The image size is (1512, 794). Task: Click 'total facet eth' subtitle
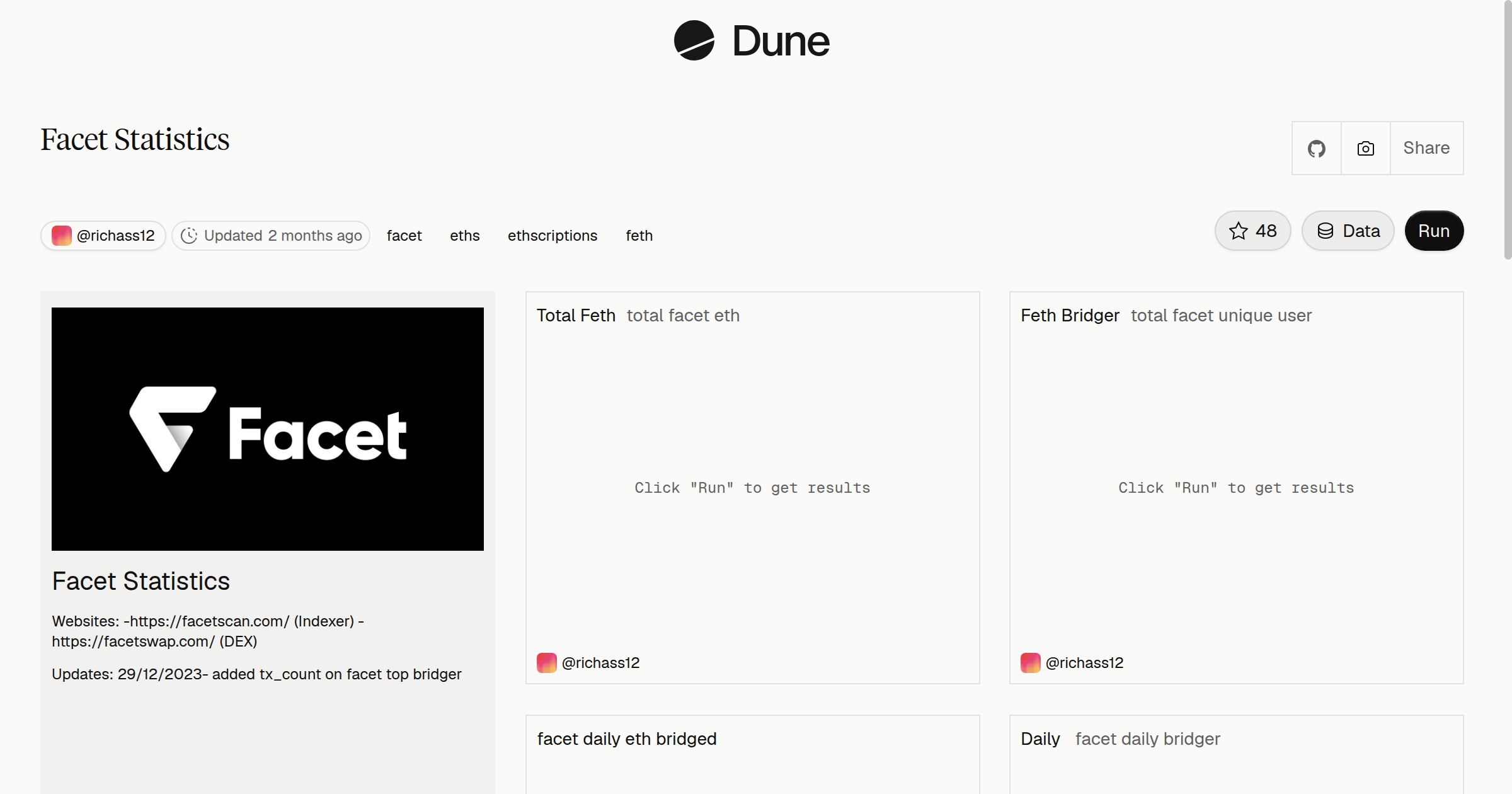[x=683, y=315]
